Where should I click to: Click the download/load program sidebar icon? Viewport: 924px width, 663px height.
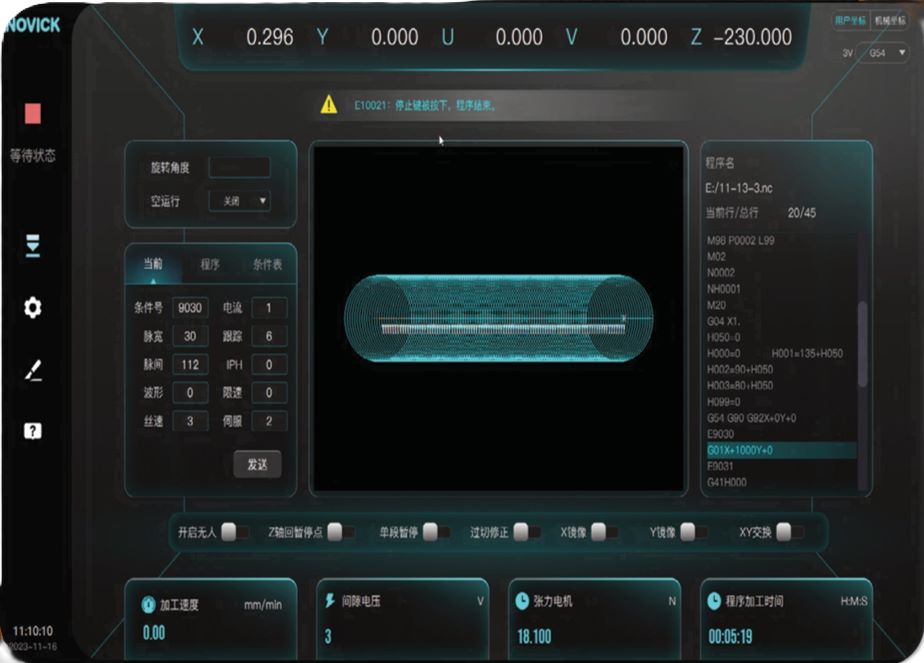[x=33, y=248]
